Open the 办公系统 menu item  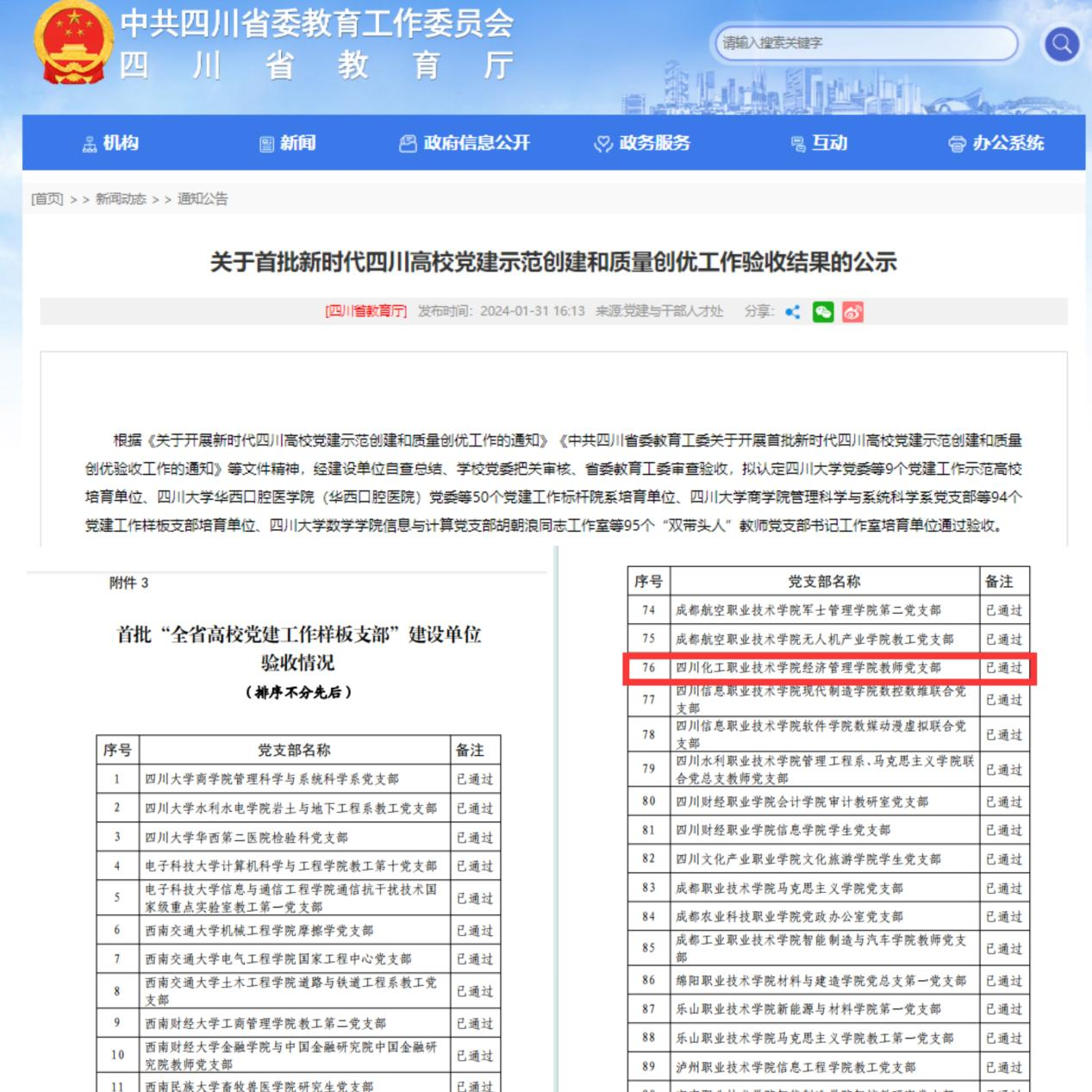click(996, 143)
